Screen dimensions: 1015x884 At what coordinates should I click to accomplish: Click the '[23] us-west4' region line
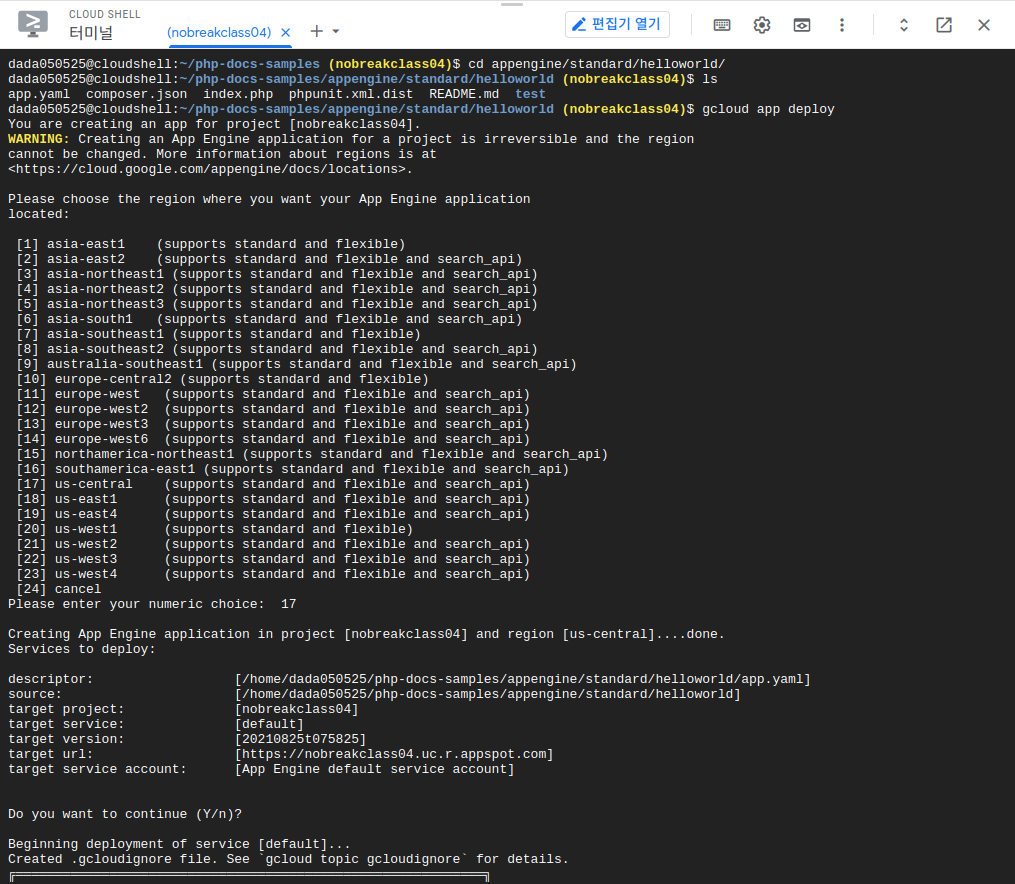click(273, 574)
